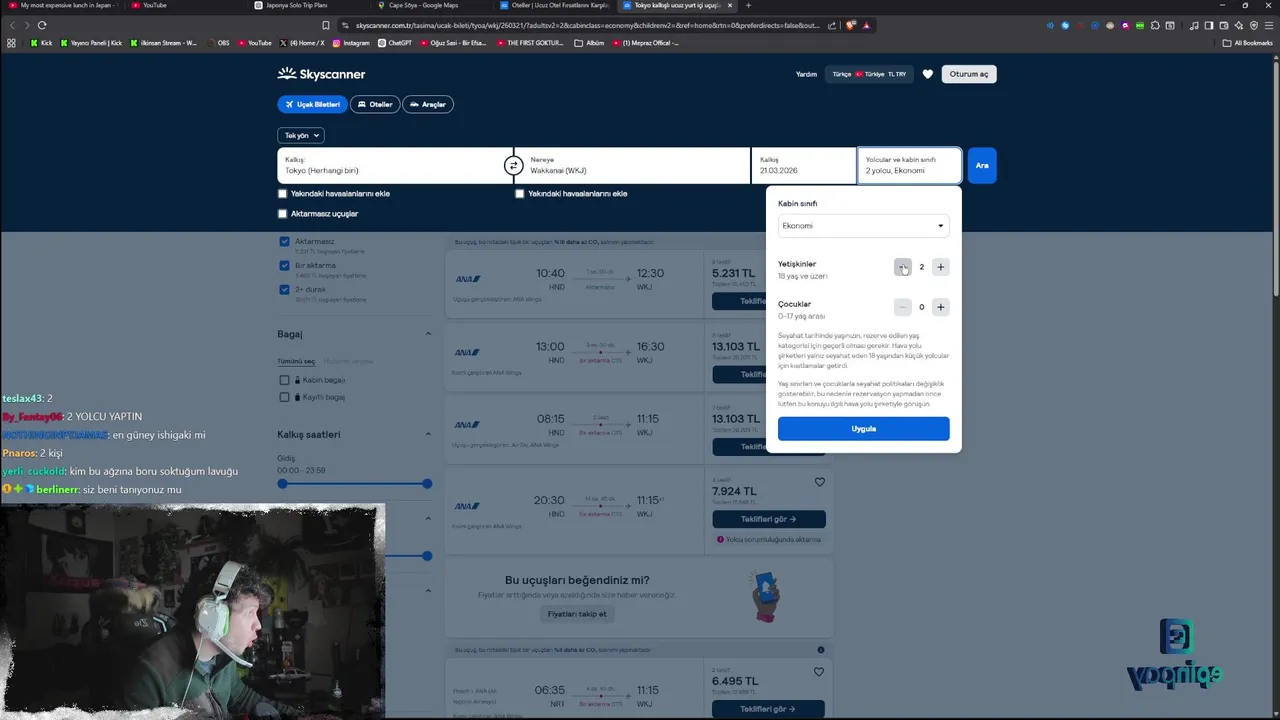
Task: Collapse the Kalkış saatleri filter section
Action: pyautogui.click(x=428, y=434)
